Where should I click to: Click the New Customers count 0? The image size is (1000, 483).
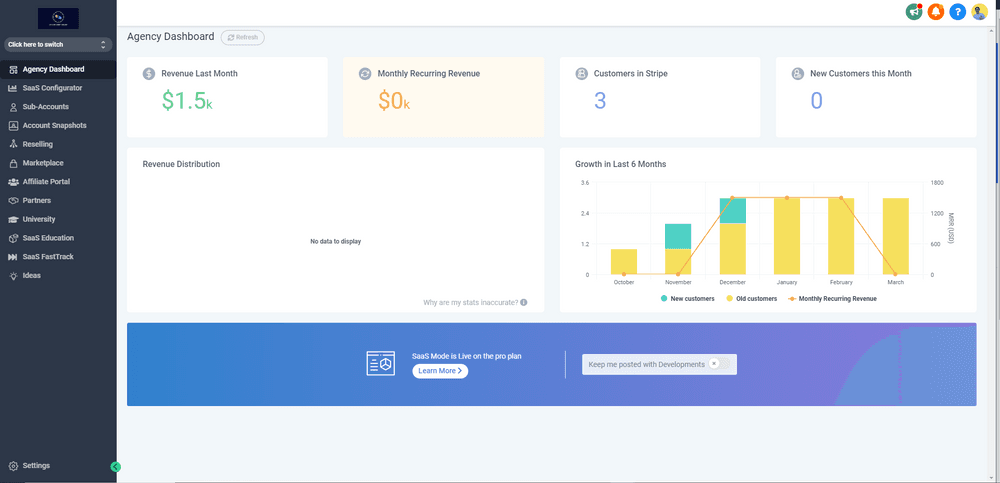pyautogui.click(x=817, y=101)
